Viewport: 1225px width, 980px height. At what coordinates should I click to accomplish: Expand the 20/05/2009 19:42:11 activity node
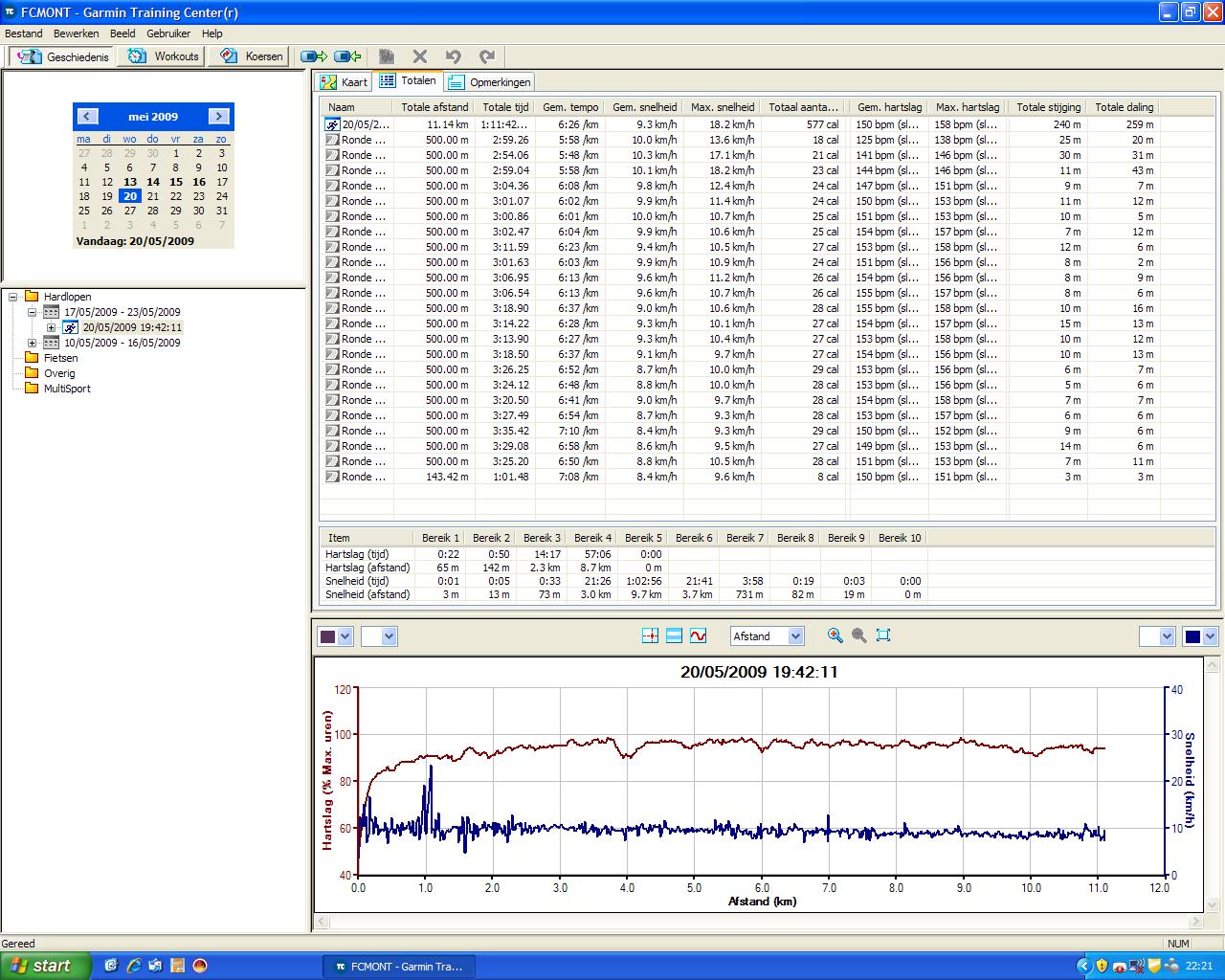click(x=52, y=327)
